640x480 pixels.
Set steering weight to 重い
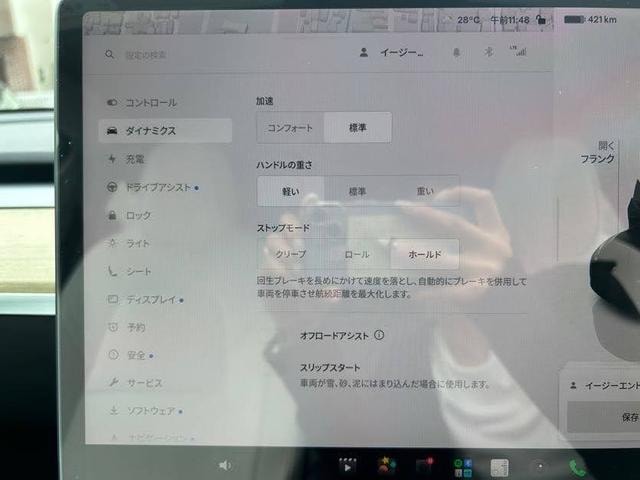[x=425, y=191]
